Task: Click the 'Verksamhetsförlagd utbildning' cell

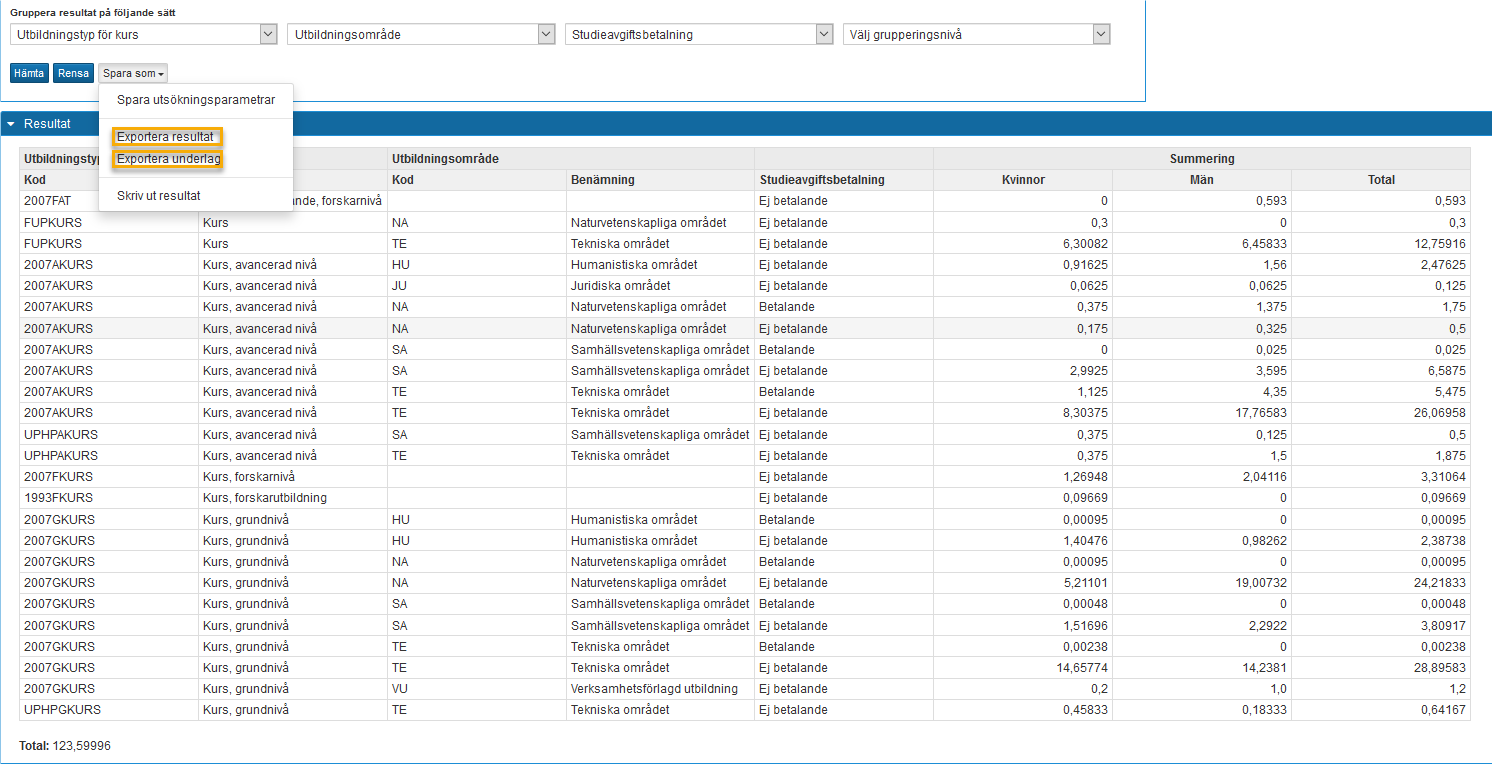Action: click(x=661, y=689)
